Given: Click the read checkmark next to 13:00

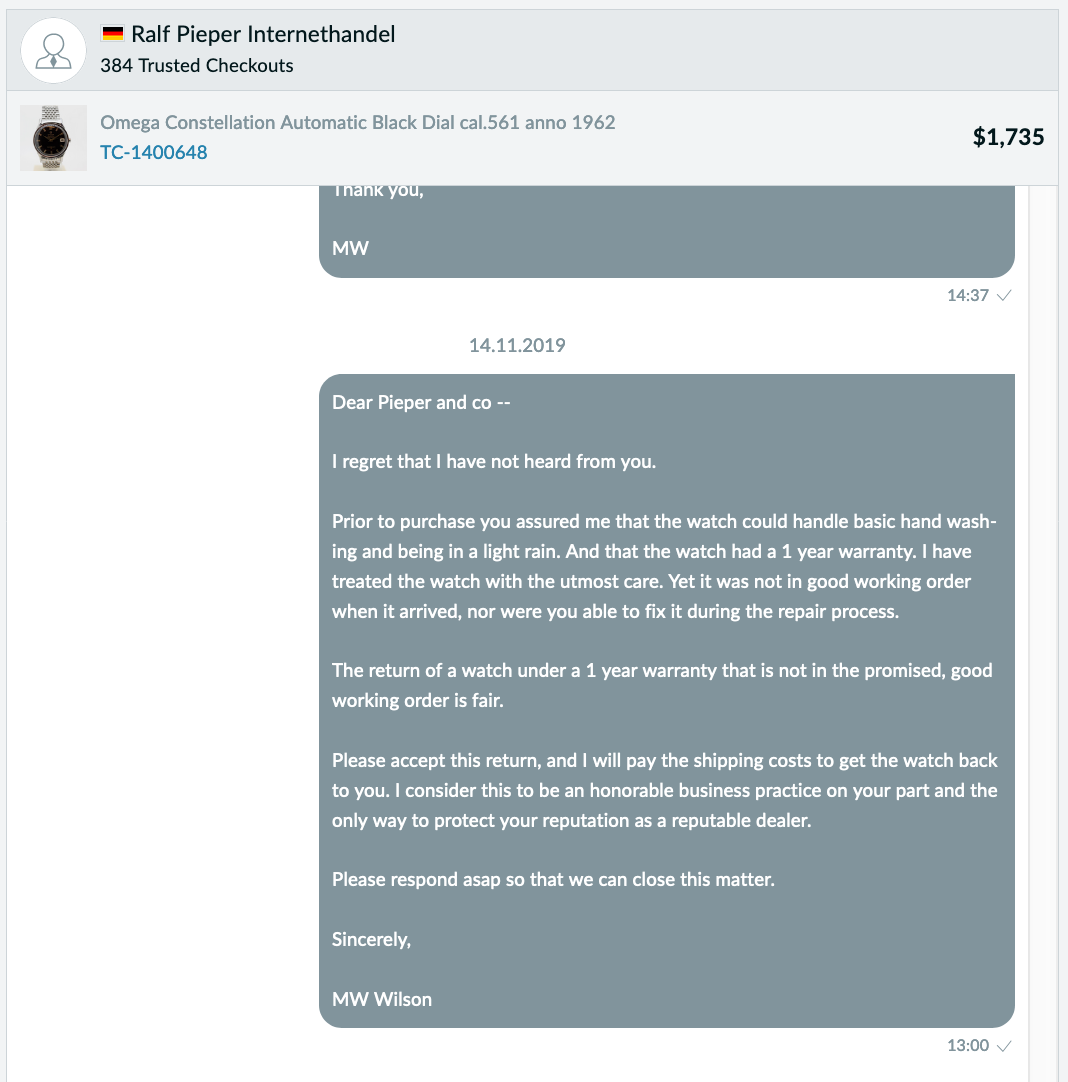Looking at the screenshot, I should [1005, 1045].
